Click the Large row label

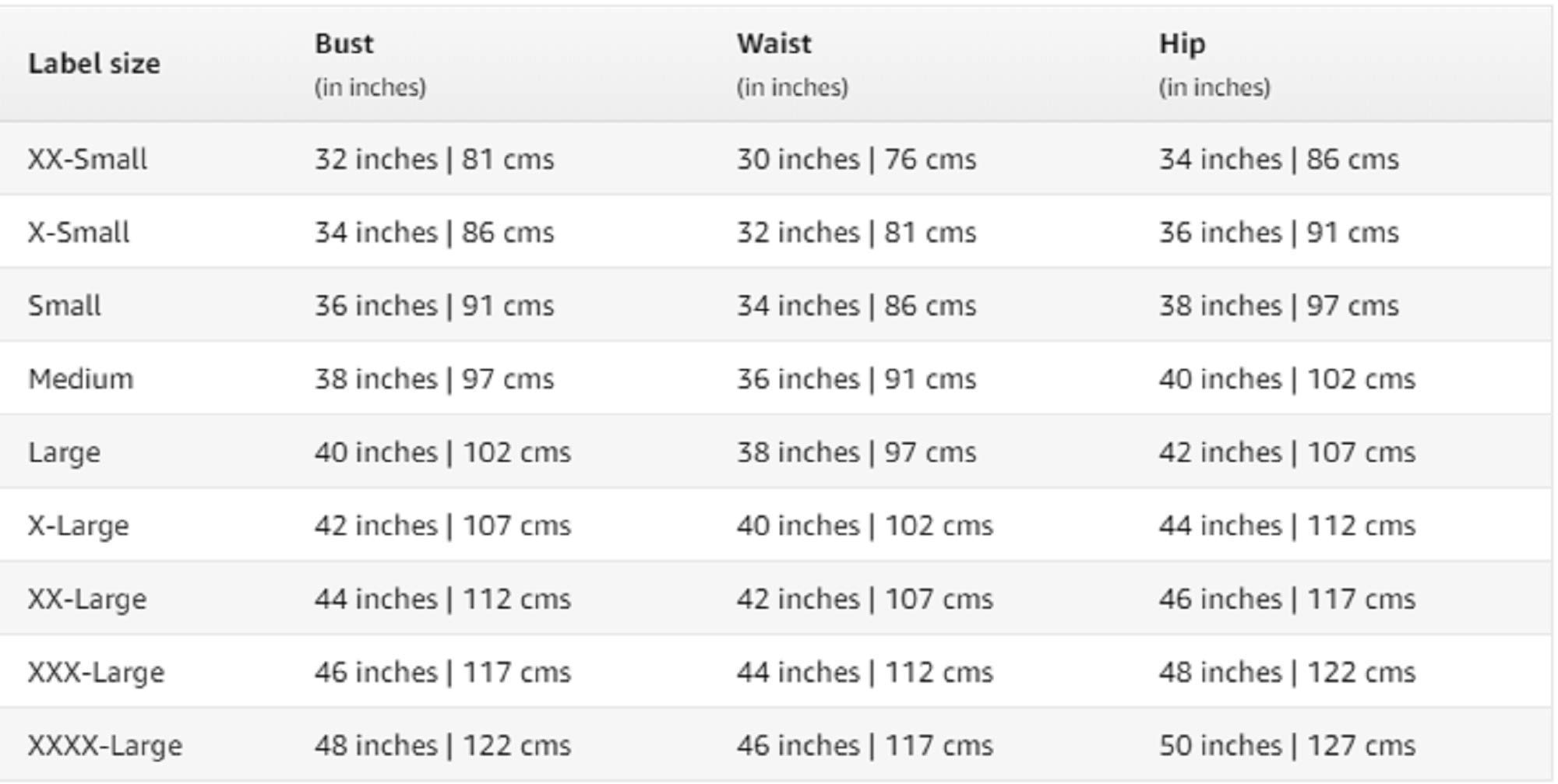click(65, 452)
